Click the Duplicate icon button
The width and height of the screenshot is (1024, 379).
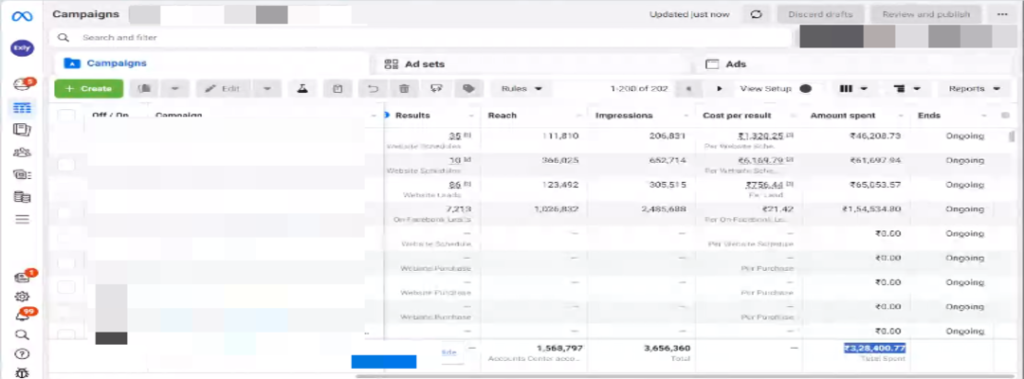pos(145,88)
